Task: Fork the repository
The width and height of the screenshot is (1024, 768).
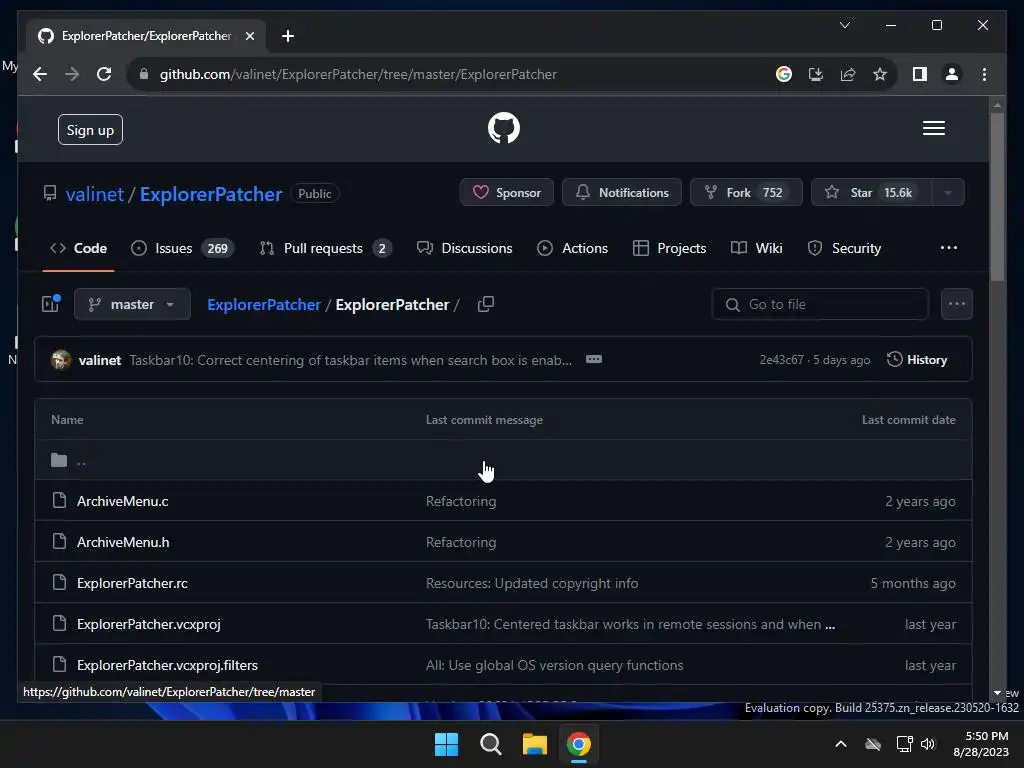Action: coord(746,193)
